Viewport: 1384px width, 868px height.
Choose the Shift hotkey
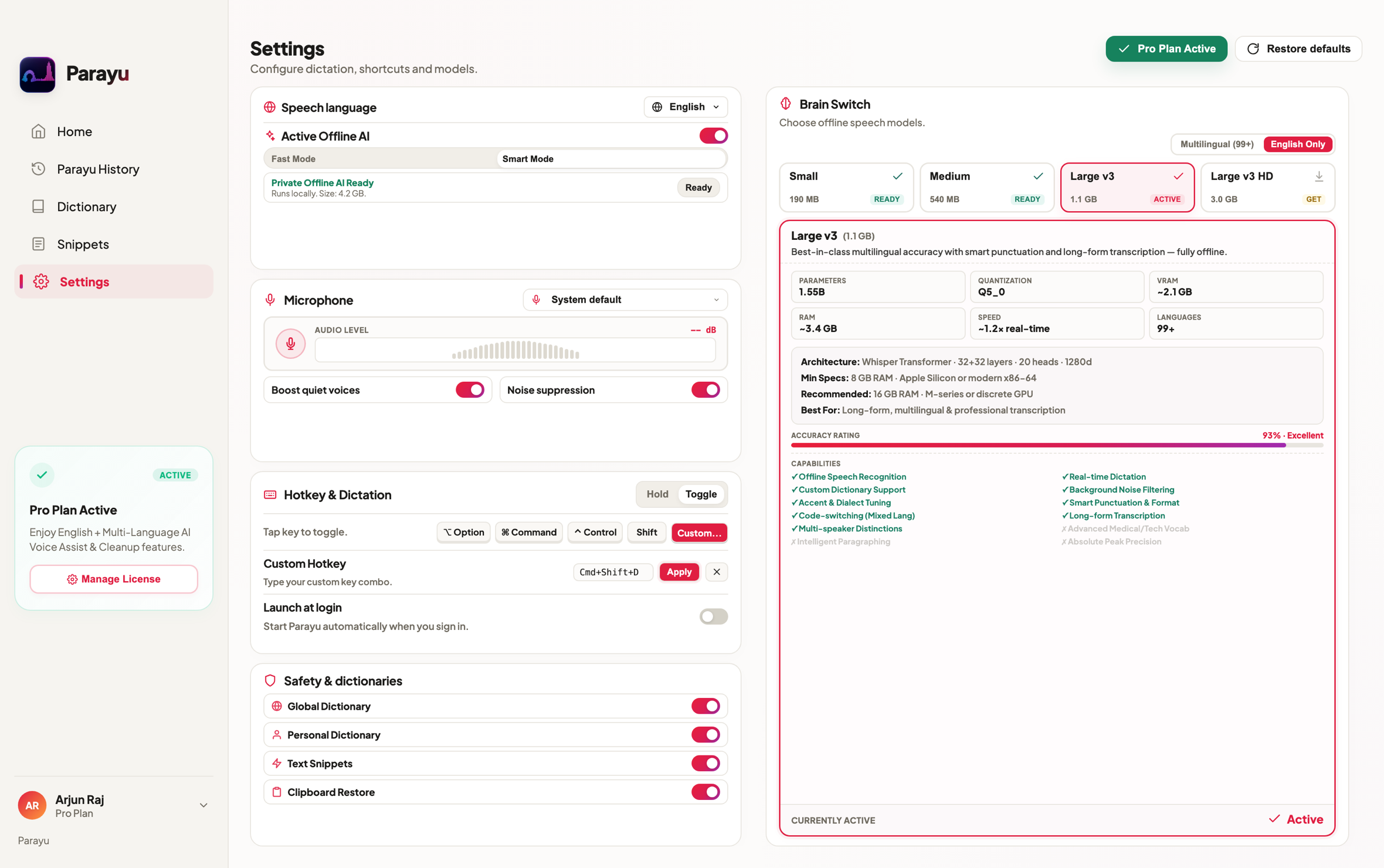tap(647, 533)
